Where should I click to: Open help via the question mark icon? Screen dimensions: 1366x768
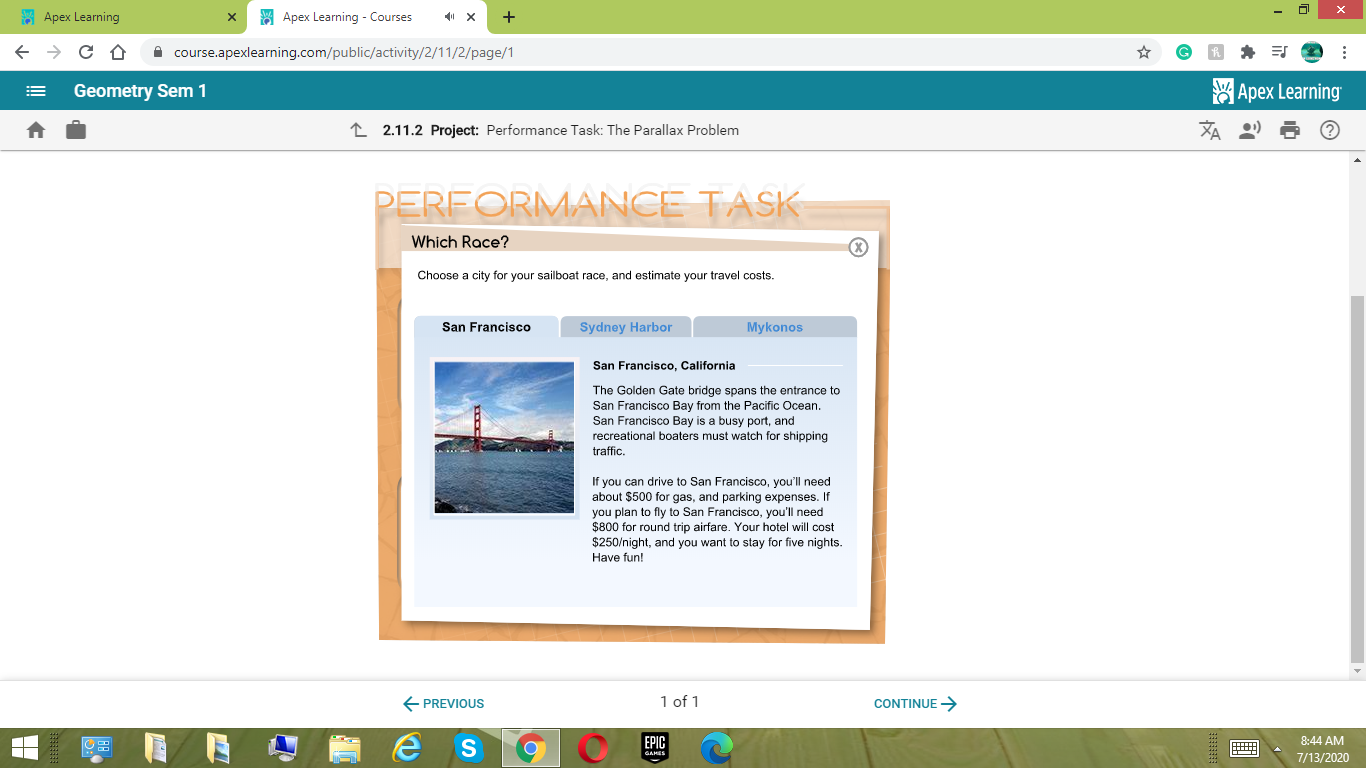(x=1330, y=130)
